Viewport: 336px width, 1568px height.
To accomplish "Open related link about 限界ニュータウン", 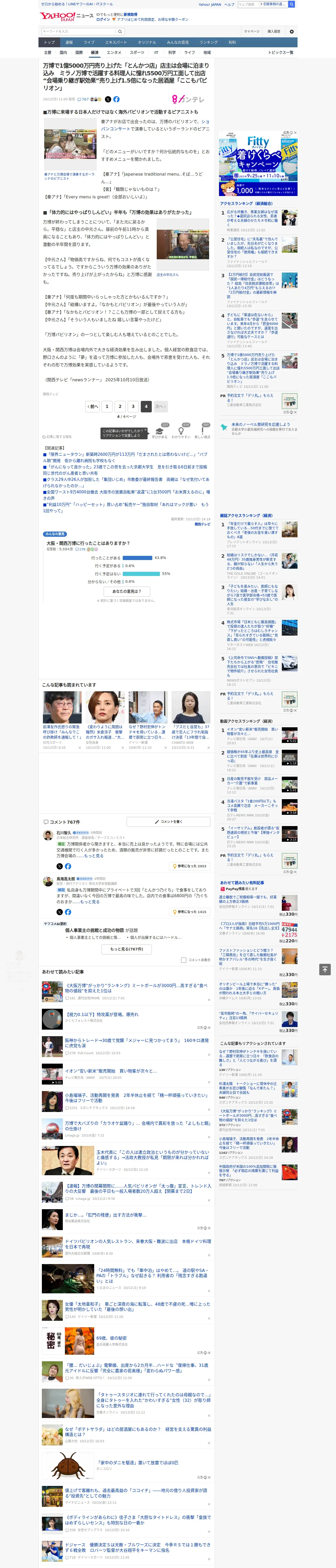I will click(x=125, y=457).
